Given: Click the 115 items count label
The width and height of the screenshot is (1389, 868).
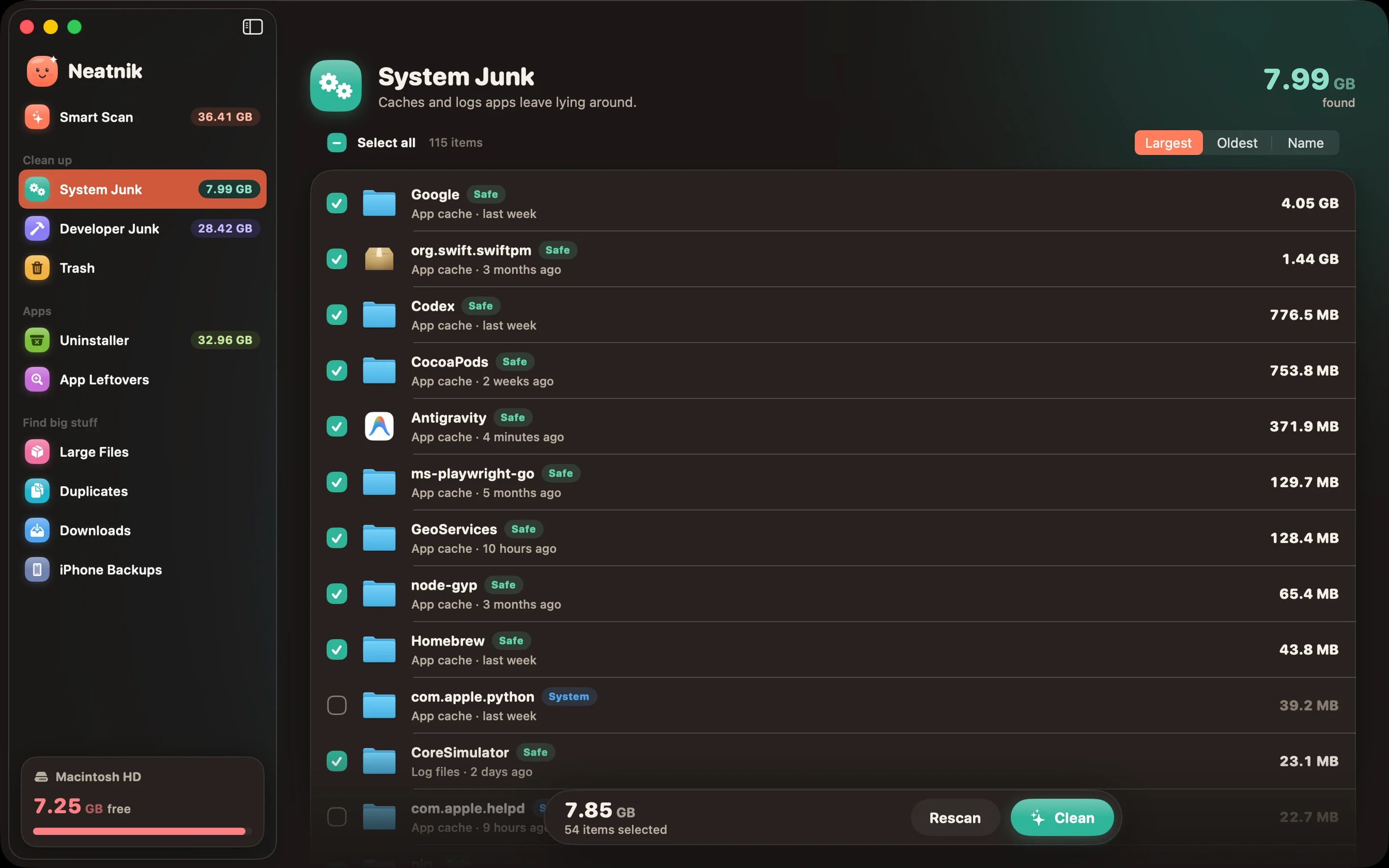Looking at the screenshot, I should (x=456, y=142).
